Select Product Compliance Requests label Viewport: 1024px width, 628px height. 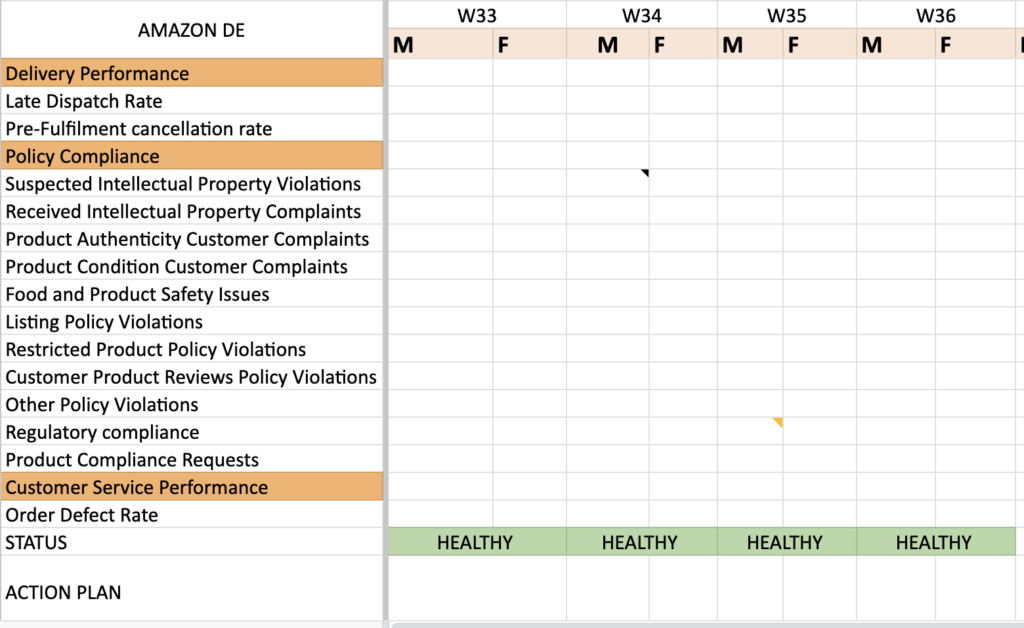pos(192,459)
